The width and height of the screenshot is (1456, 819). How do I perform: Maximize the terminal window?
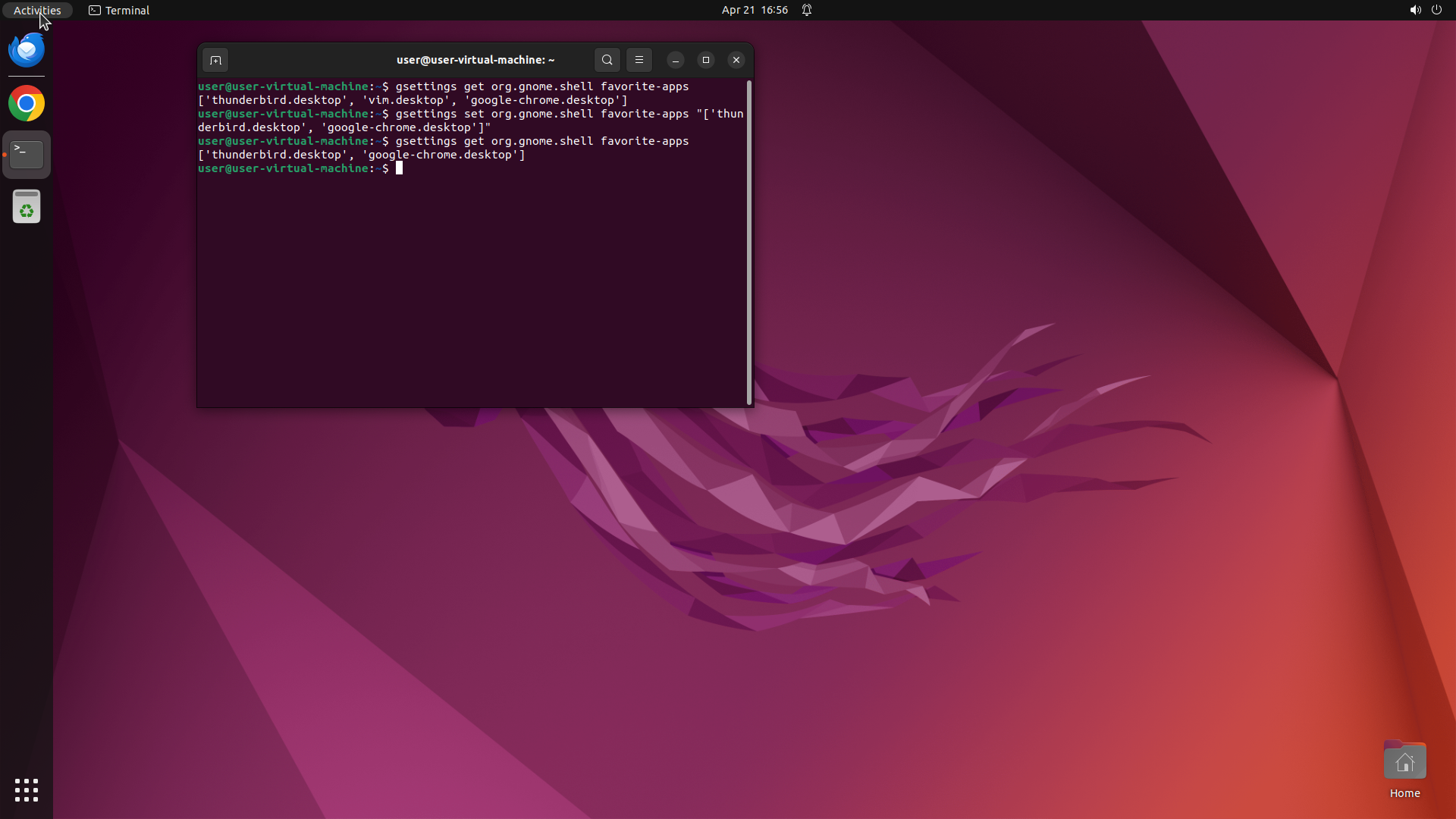point(705,60)
